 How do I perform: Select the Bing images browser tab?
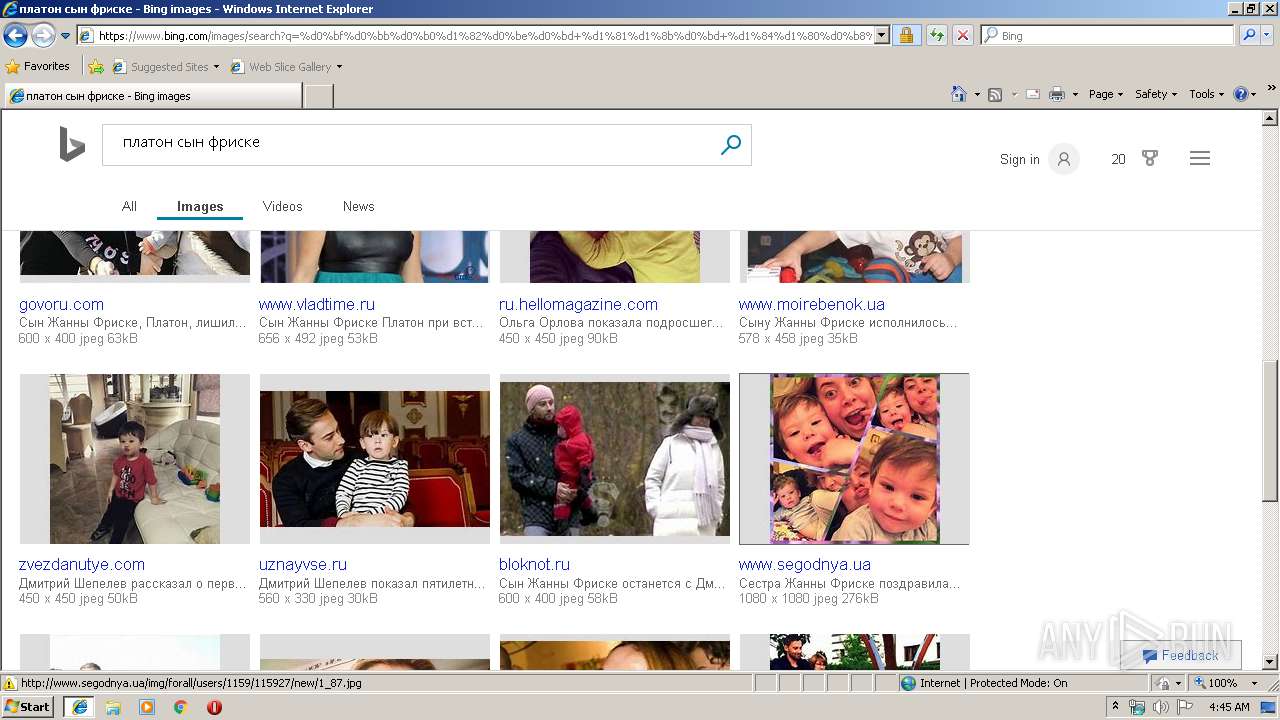152,96
